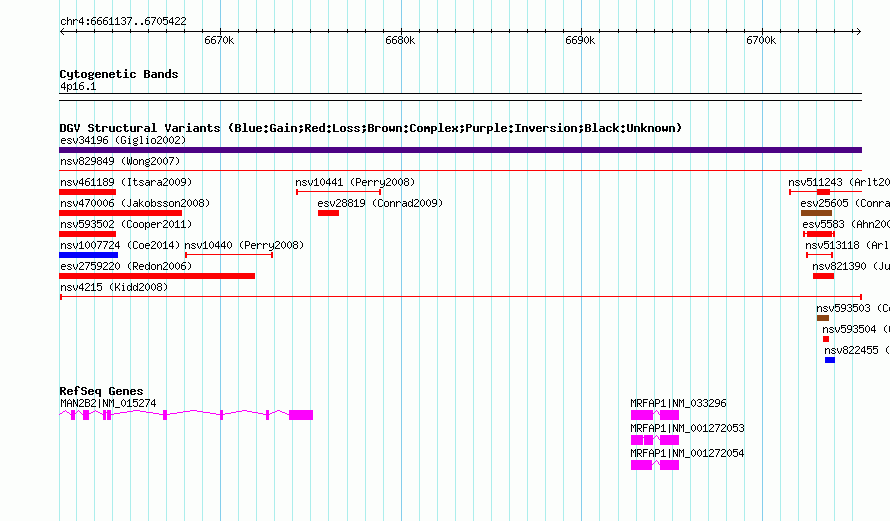The image size is (890, 521).
Task: Click the 6680k ruler mark
Action: click(400, 40)
